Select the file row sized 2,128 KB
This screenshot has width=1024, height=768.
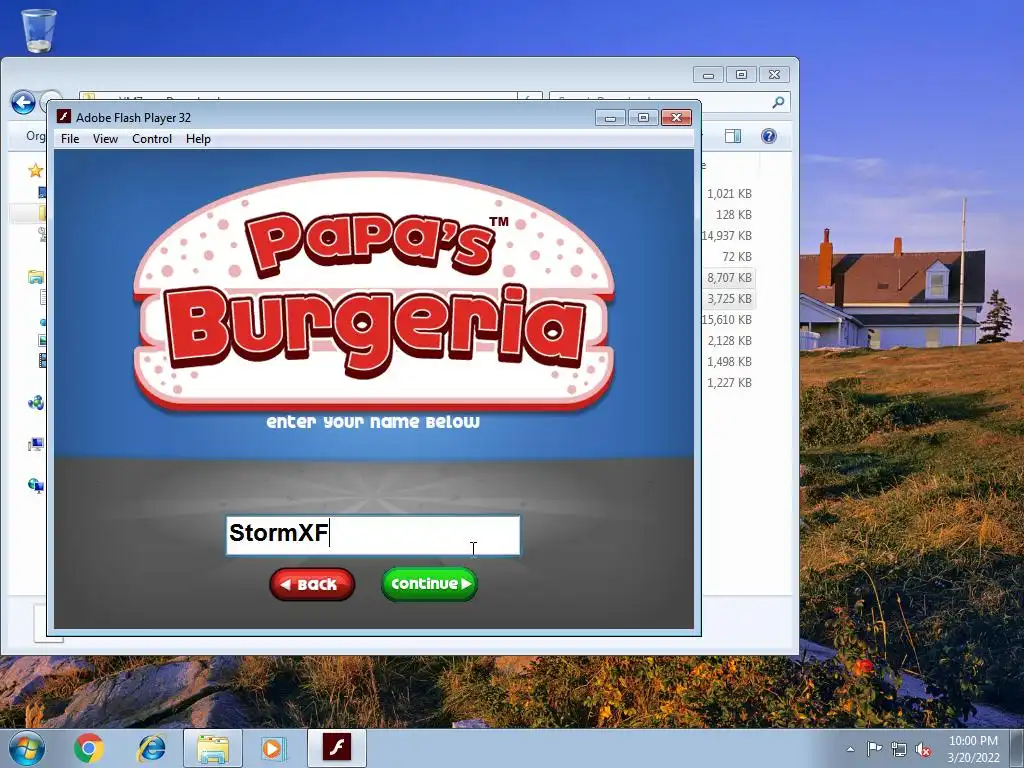pyautogui.click(x=729, y=340)
